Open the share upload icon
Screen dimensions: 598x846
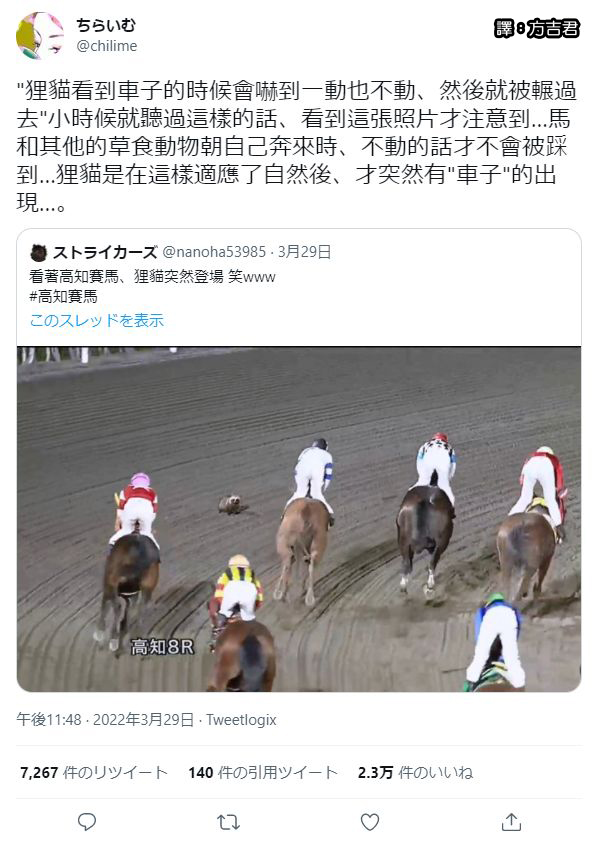click(511, 822)
